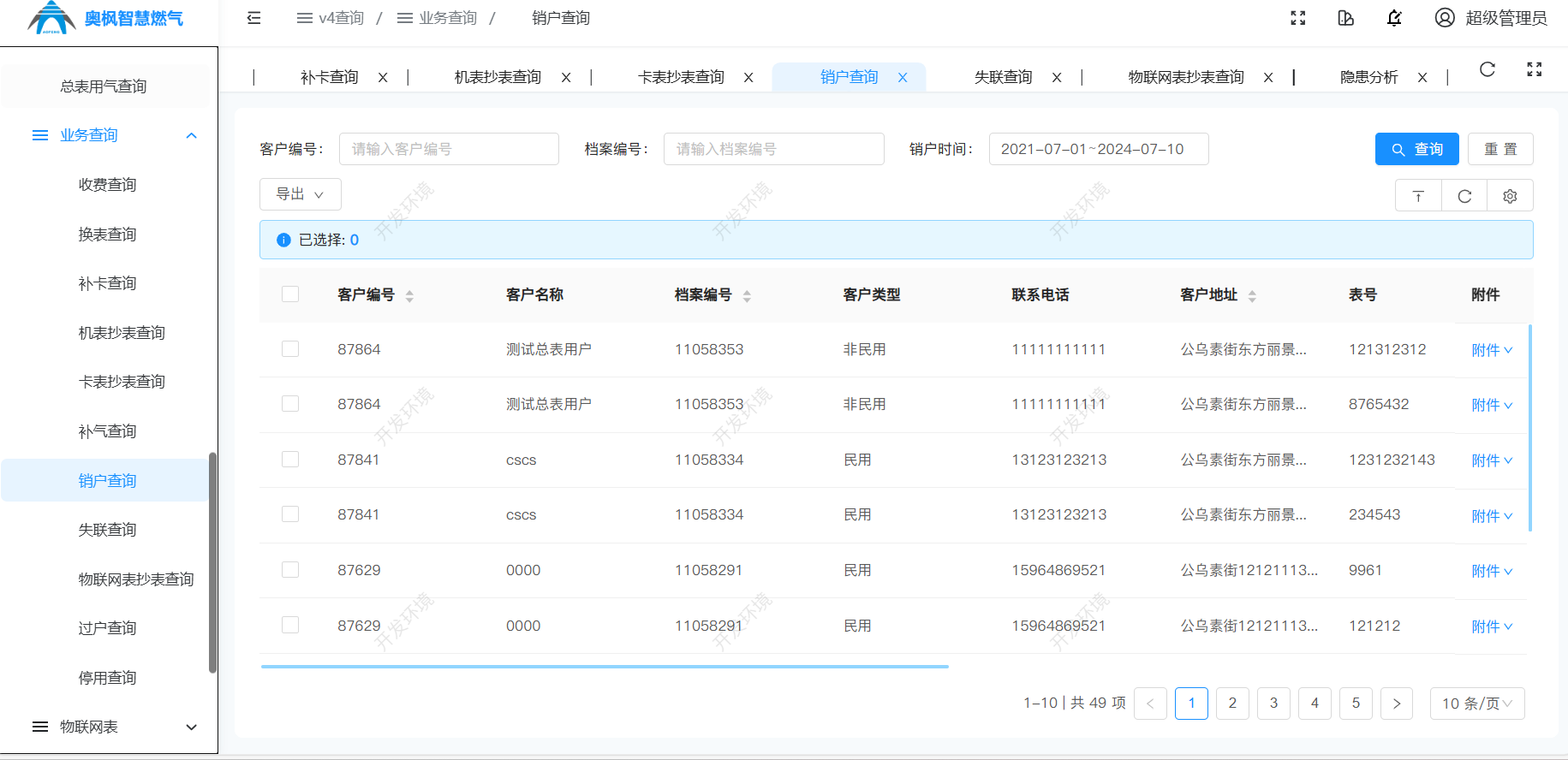Open 附件 dropdown for 表号 121212
The width and height of the screenshot is (1568, 760).
coord(1492,626)
